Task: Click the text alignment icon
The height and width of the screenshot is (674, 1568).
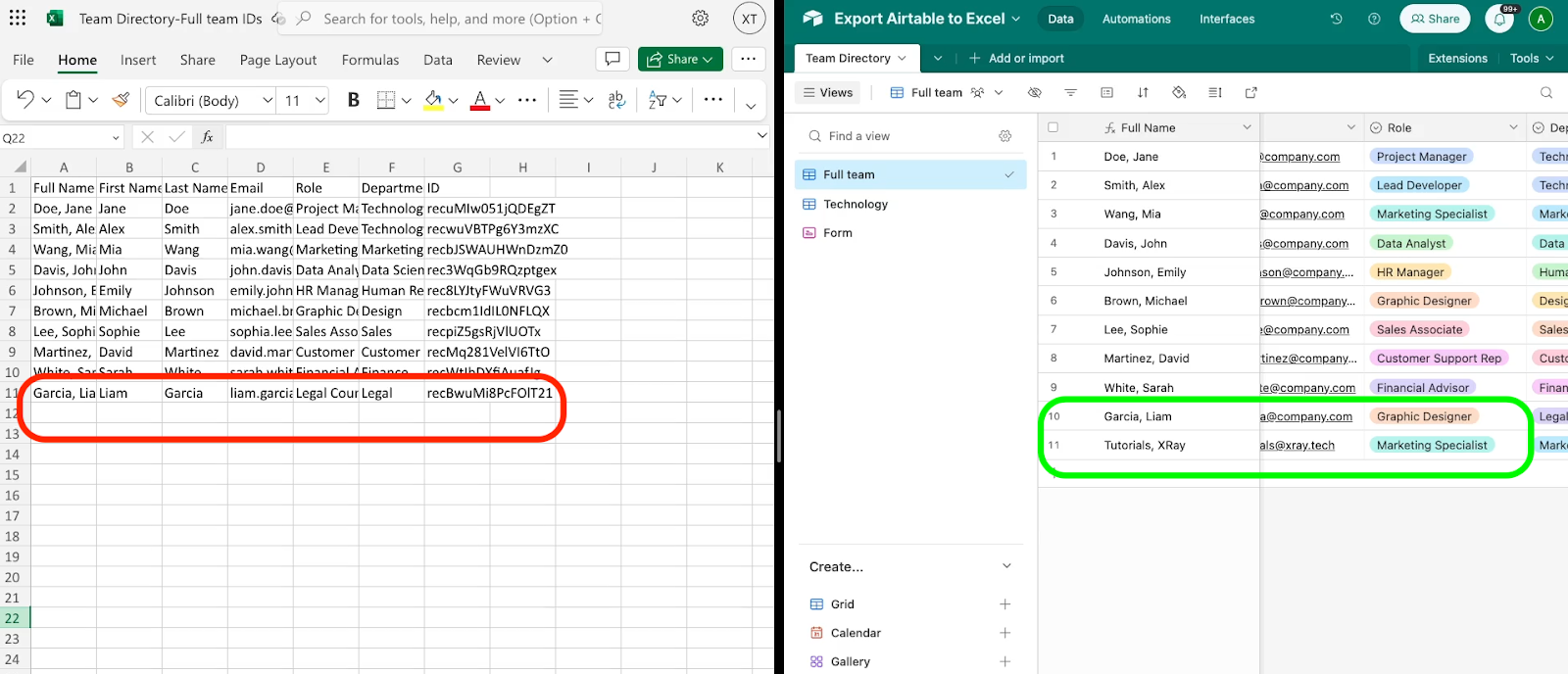Action: (568, 99)
